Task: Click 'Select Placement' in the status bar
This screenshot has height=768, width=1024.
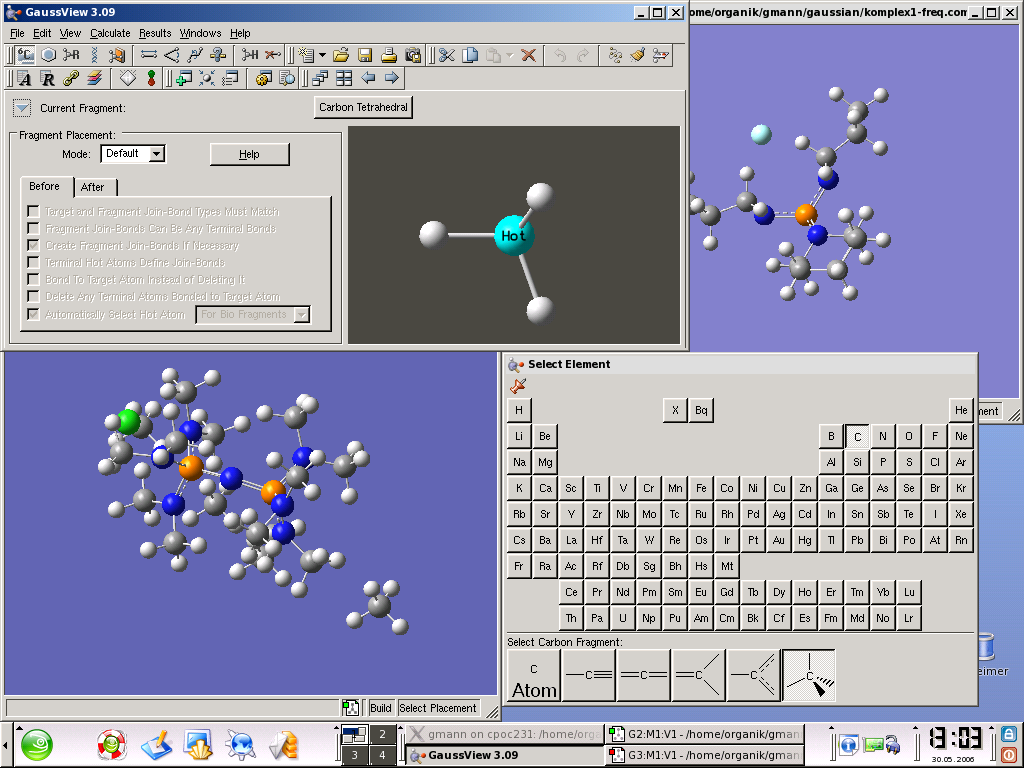Action: click(438, 708)
